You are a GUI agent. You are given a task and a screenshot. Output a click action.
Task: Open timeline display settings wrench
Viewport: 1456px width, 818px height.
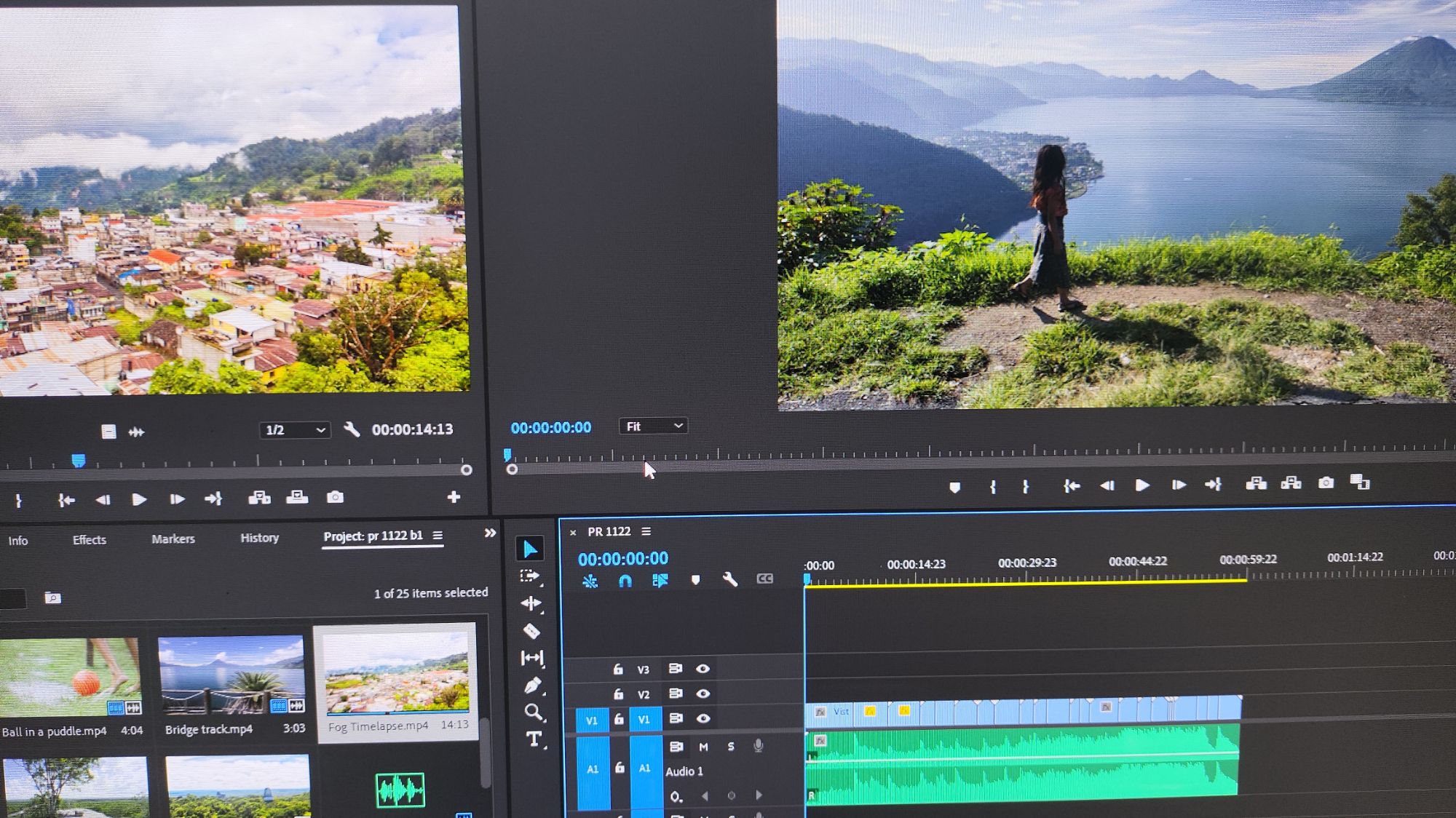pyautogui.click(x=729, y=579)
